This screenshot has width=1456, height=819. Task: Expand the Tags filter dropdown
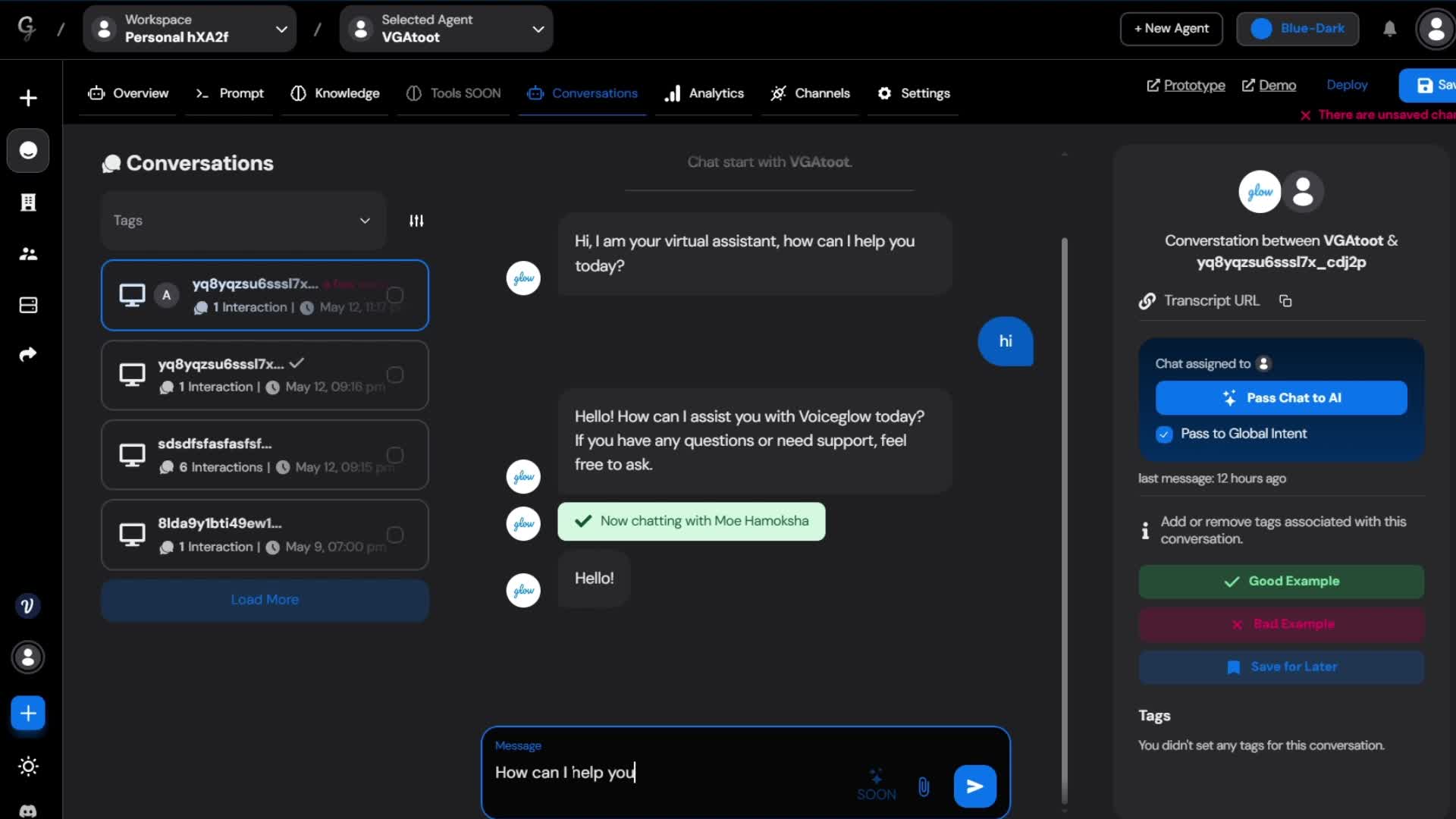tap(243, 221)
